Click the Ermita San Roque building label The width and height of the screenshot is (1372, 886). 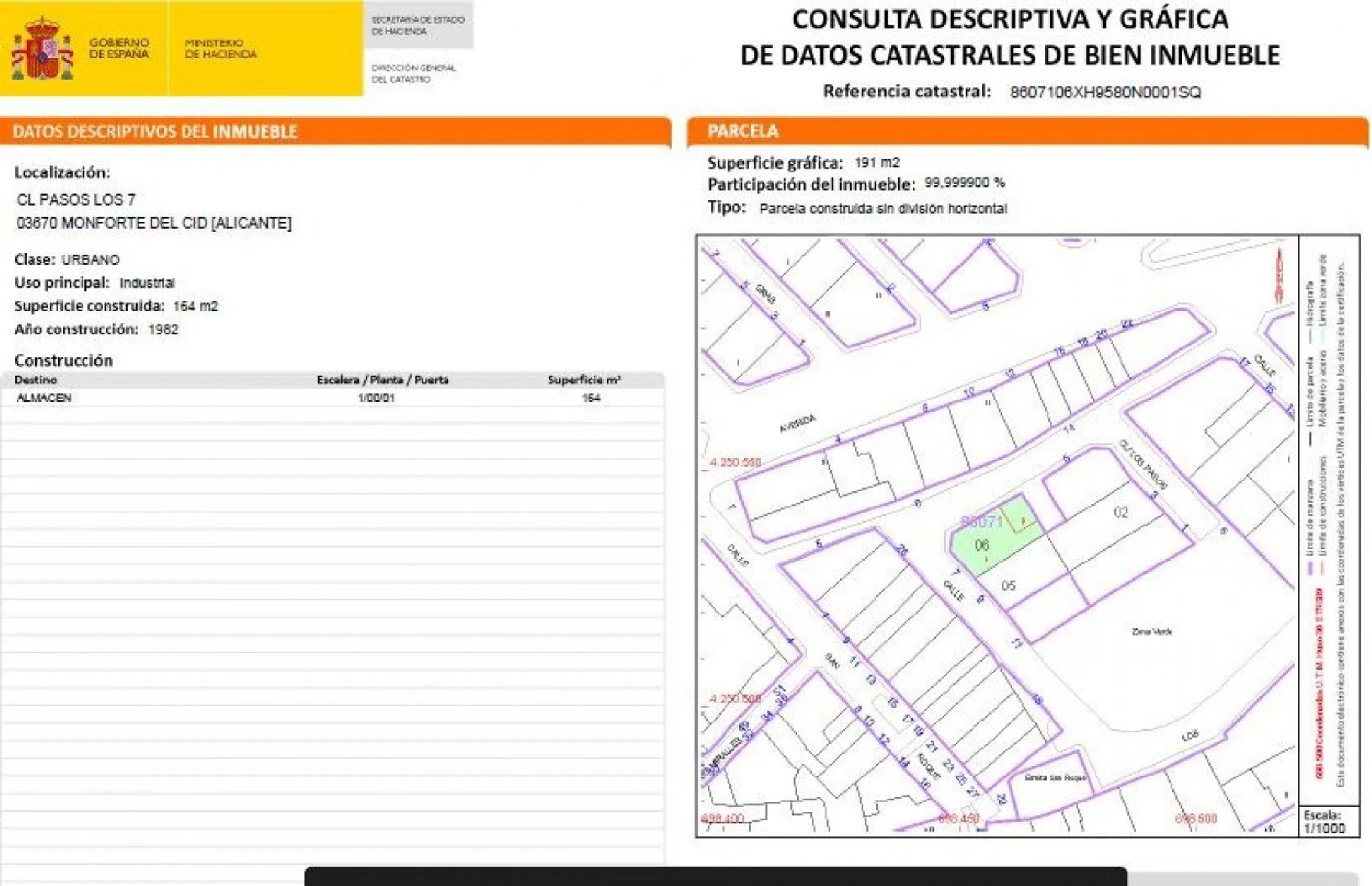coord(1055,777)
